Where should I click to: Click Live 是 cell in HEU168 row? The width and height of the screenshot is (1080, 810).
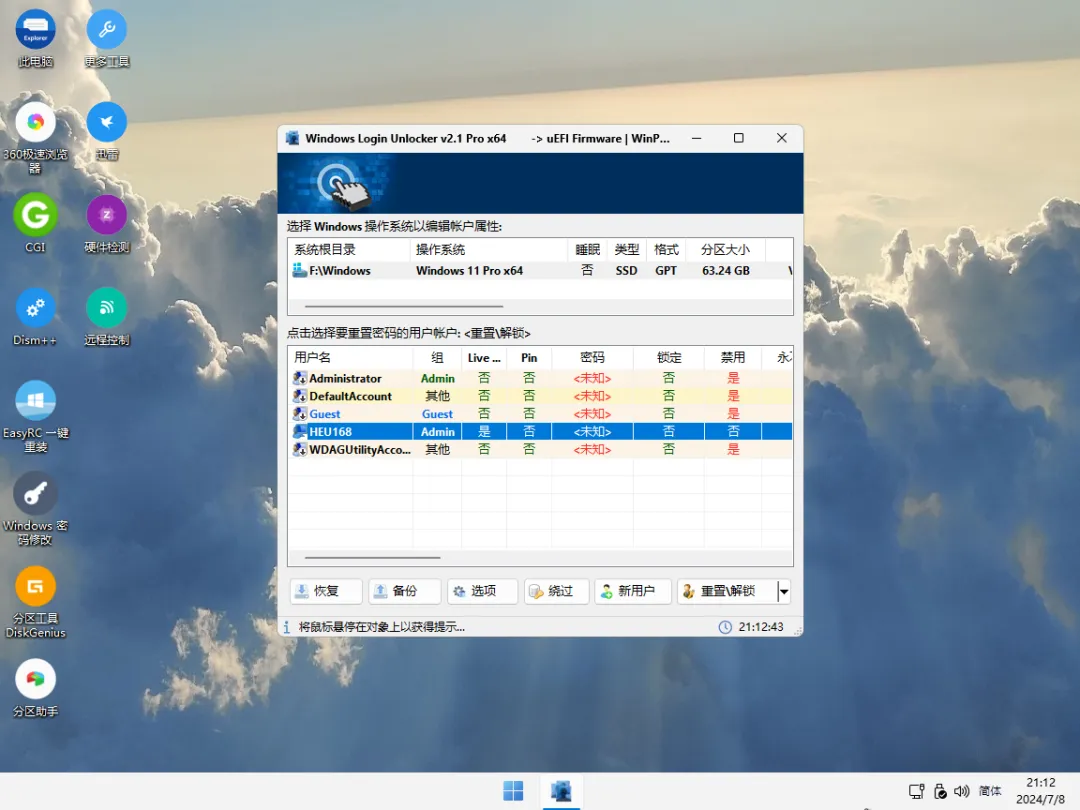coord(484,432)
